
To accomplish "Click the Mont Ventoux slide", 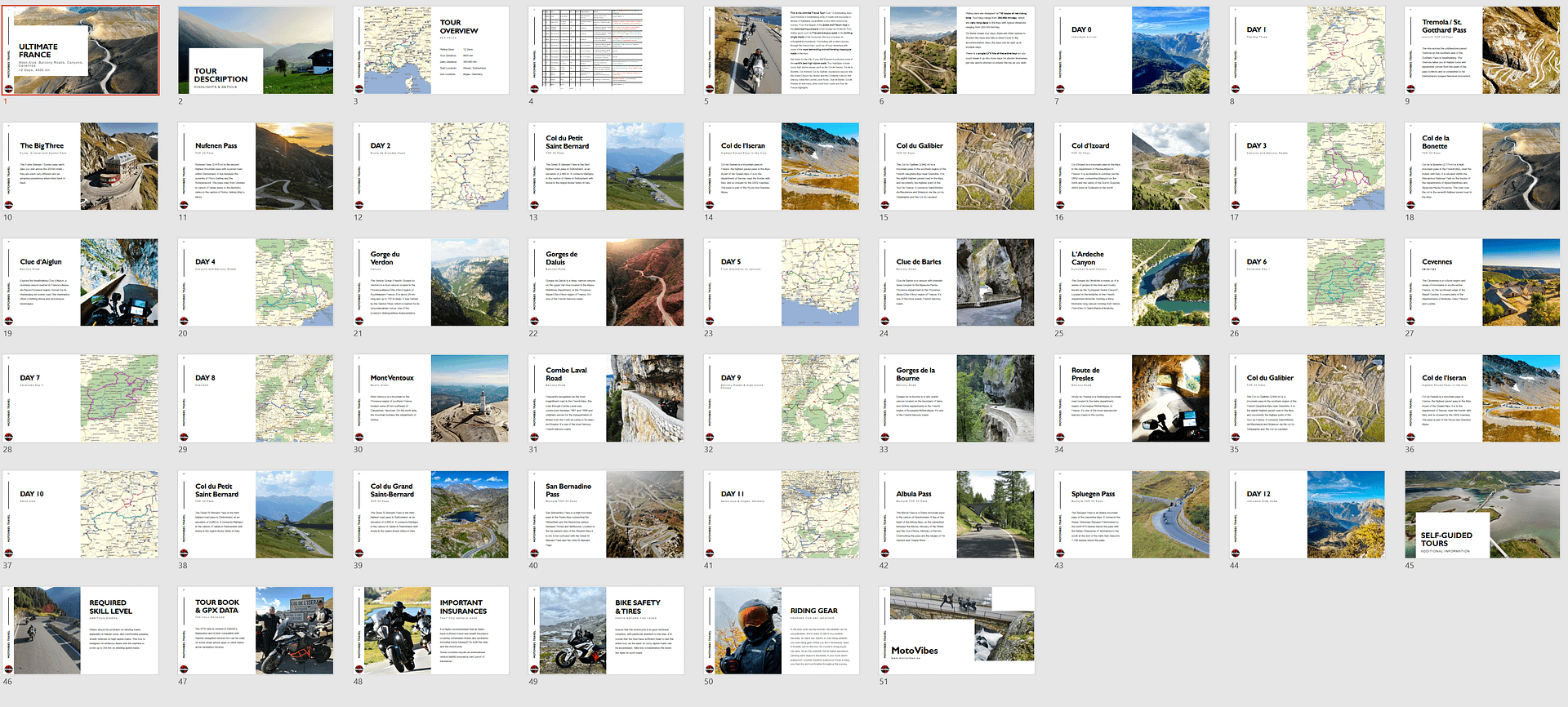I will pos(431,398).
